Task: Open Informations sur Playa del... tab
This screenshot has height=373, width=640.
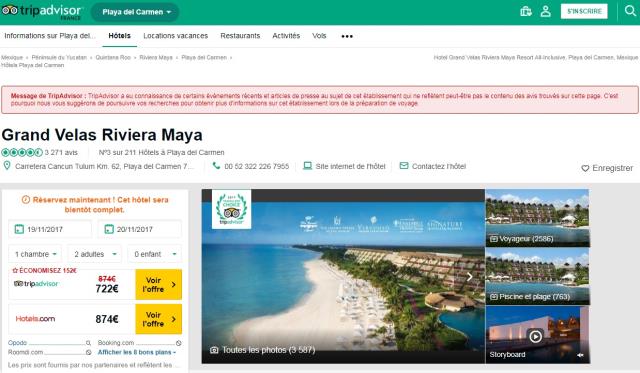Action: (50, 36)
